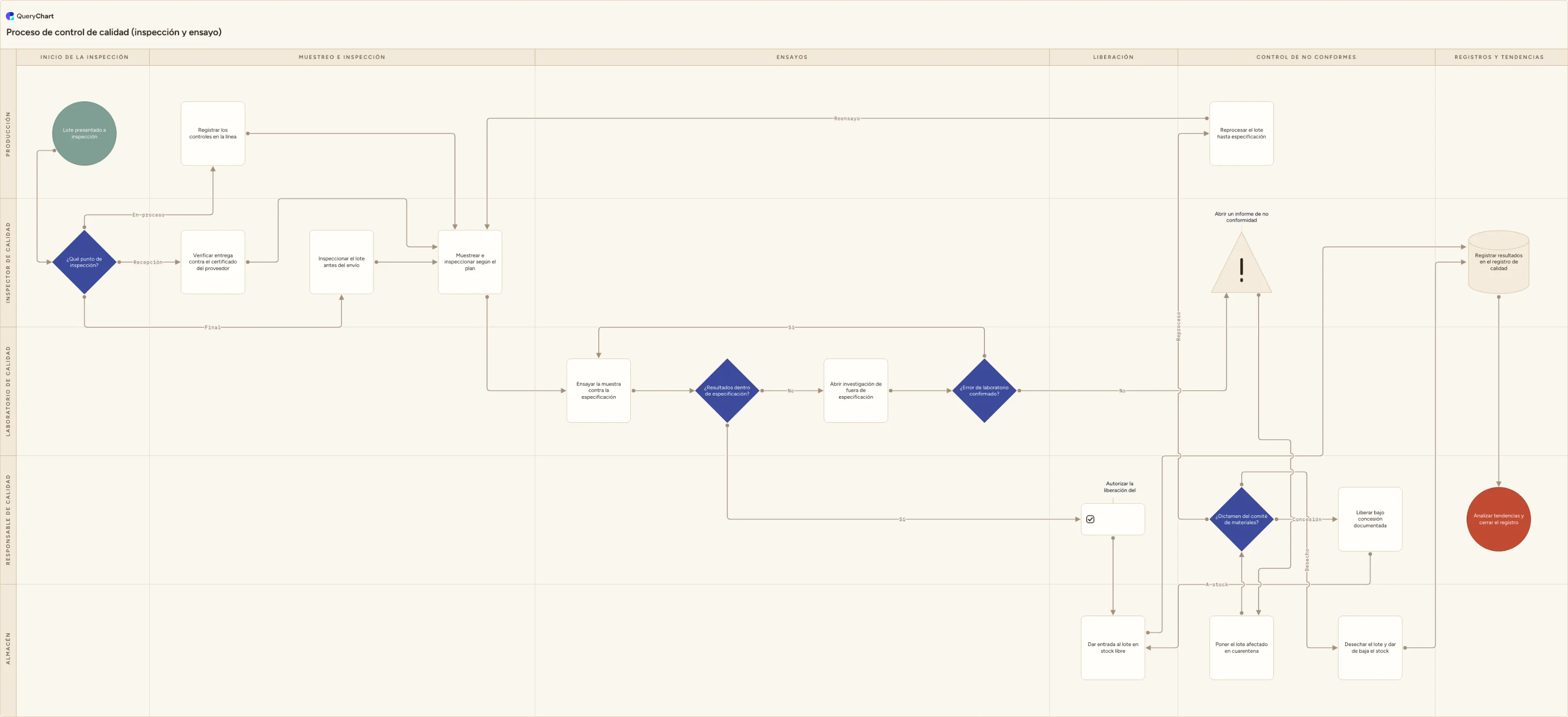This screenshot has width=1568, height=717.
Task: Select node 'Poner el lote afectado en cuarentena'
Action: click(x=1241, y=648)
